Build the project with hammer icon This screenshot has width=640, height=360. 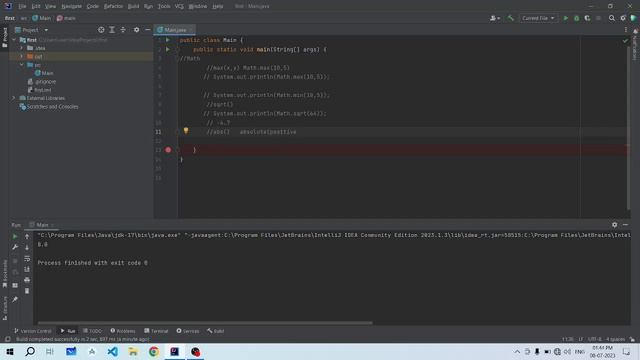click(x=511, y=18)
